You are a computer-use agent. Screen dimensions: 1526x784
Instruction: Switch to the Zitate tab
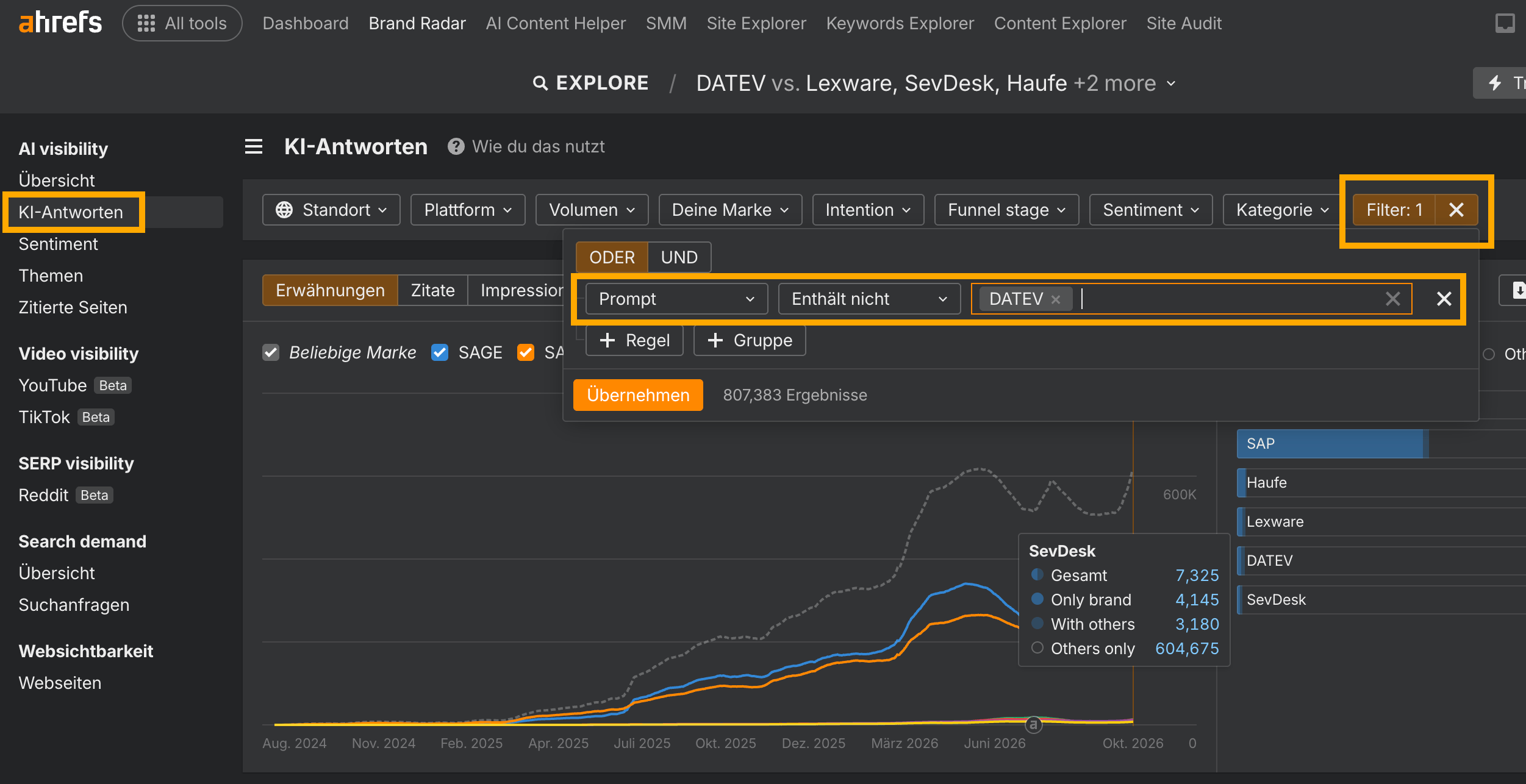click(432, 290)
